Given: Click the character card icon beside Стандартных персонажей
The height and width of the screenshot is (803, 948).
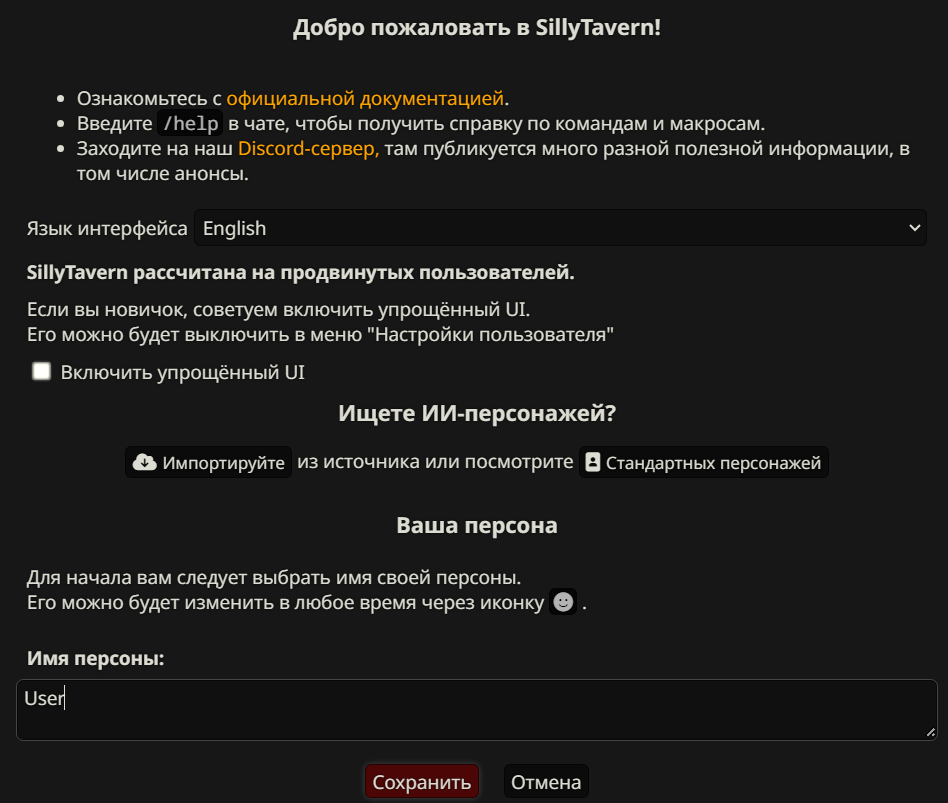Looking at the screenshot, I should [x=591, y=462].
